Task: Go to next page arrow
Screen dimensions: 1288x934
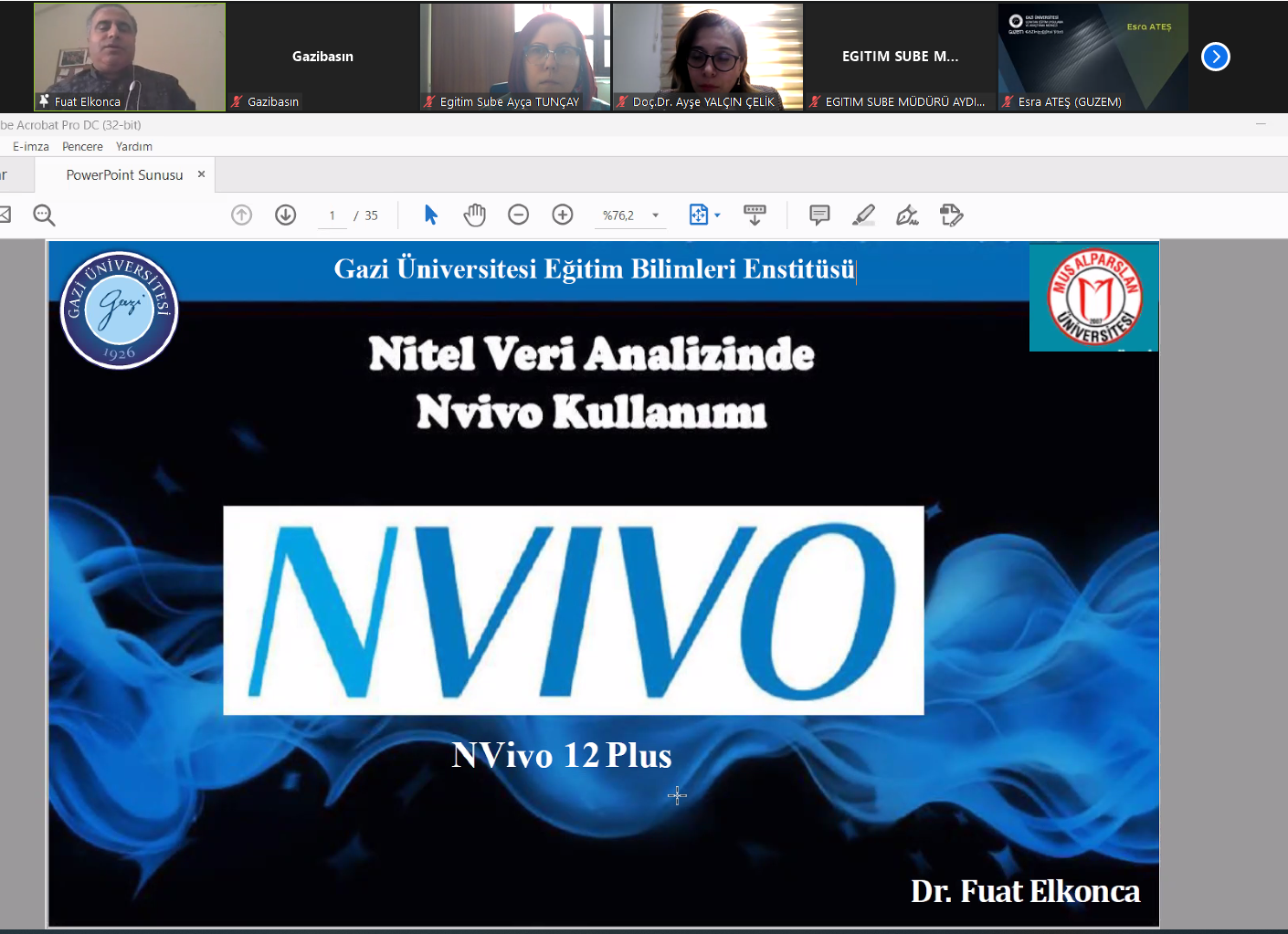Action: [285, 215]
